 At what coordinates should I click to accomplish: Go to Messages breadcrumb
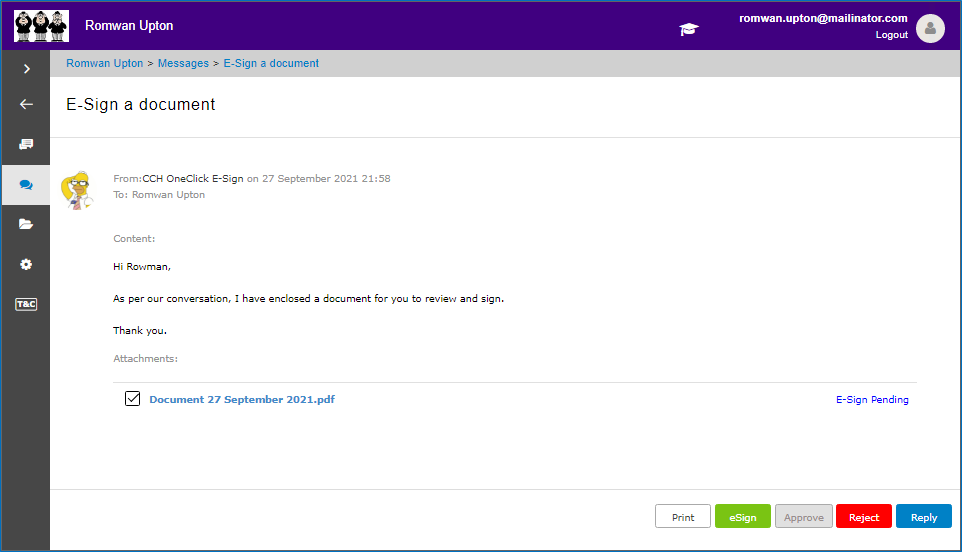pyautogui.click(x=183, y=63)
